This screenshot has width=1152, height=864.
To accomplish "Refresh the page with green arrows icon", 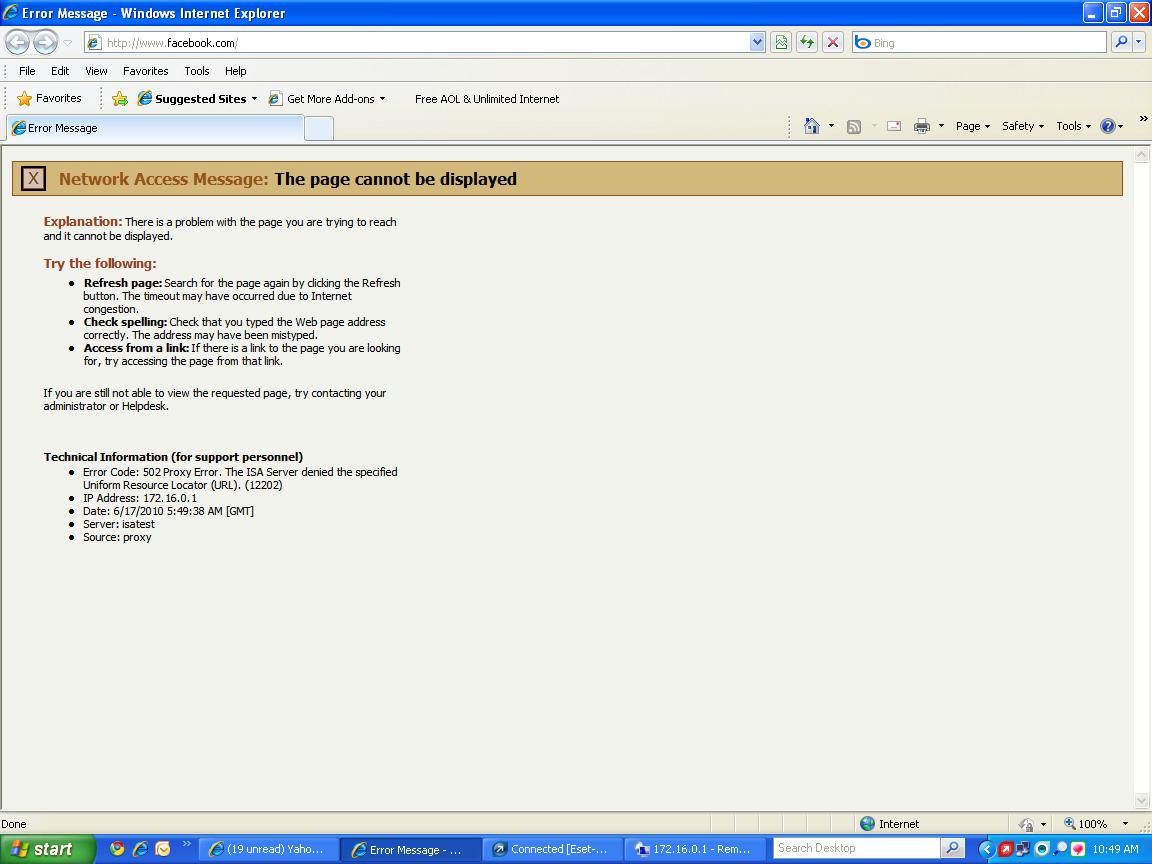I will coord(807,43).
